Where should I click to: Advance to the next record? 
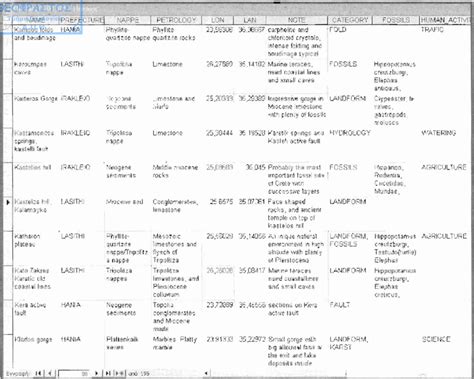pyautogui.click(x=96, y=374)
